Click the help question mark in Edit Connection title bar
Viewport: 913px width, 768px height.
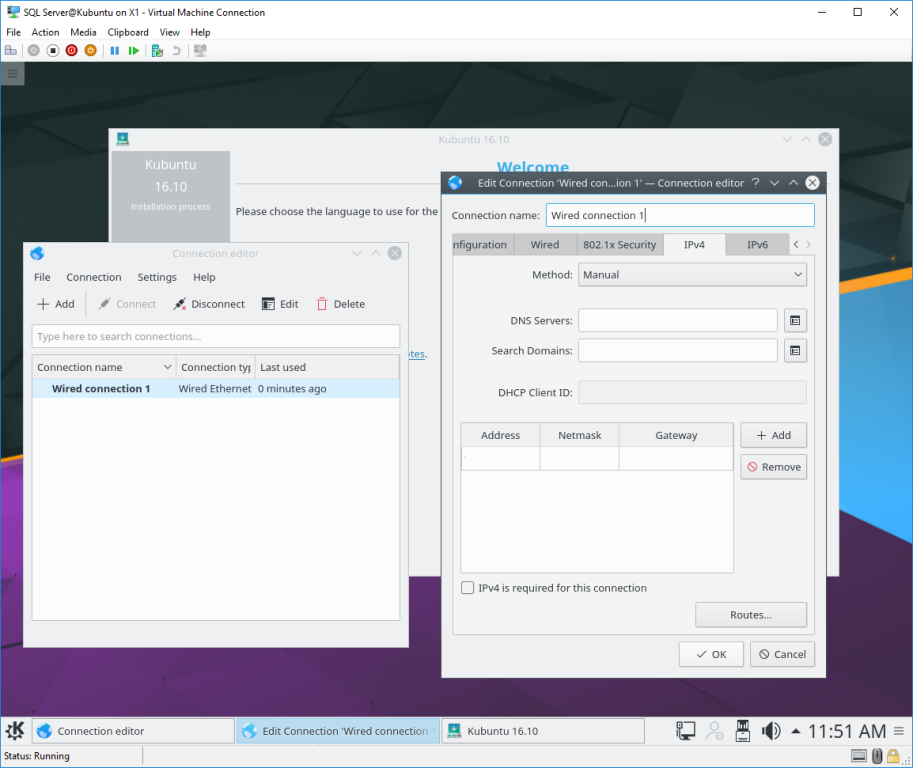pos(755,183)
